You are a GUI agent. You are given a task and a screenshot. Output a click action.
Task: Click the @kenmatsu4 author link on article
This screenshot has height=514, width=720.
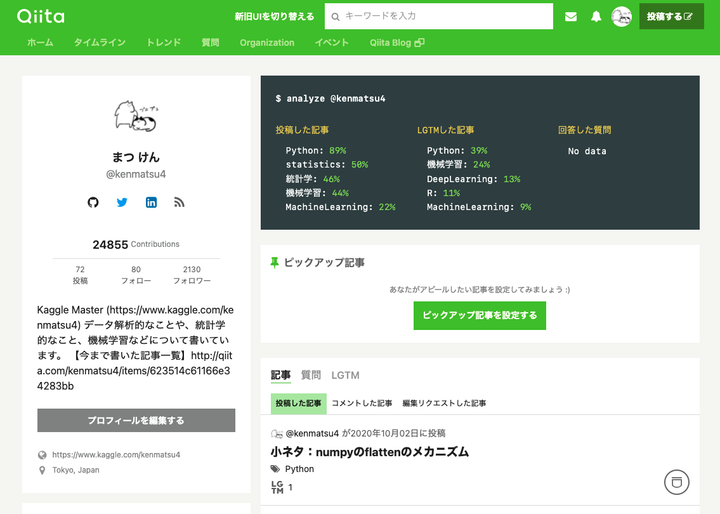point(312,433)
